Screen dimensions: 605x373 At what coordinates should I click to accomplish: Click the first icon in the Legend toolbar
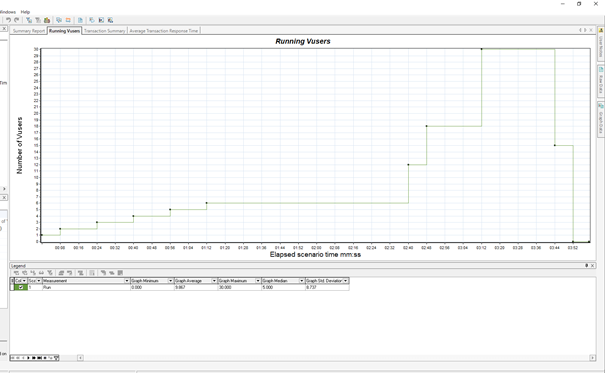click(17, 273)
